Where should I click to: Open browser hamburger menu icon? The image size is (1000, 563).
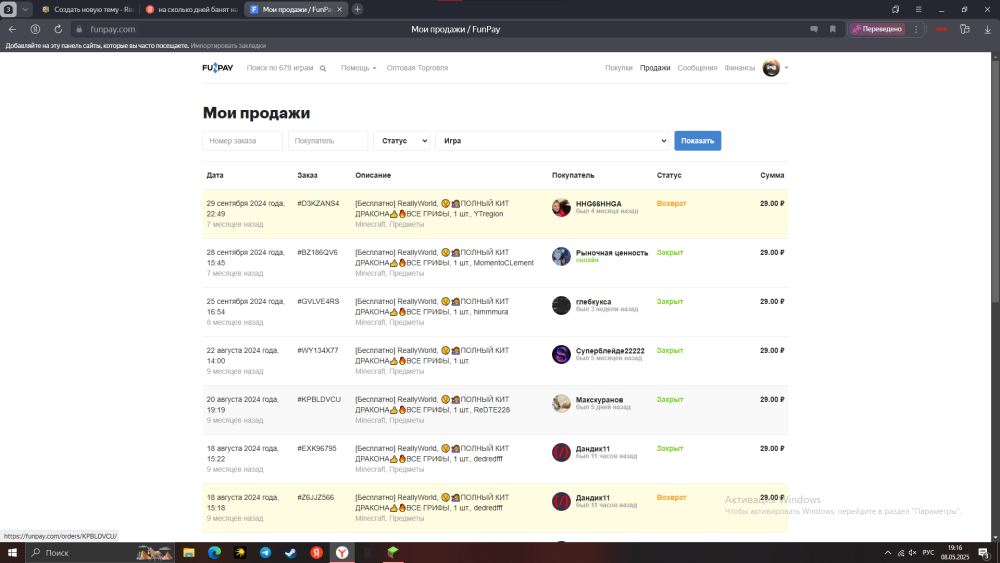tap(918, 10)
